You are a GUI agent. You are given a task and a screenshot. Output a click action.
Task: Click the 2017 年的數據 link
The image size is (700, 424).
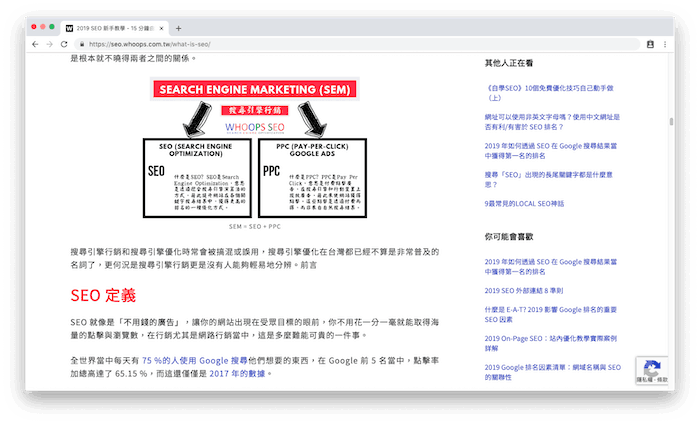click(237, 374)
